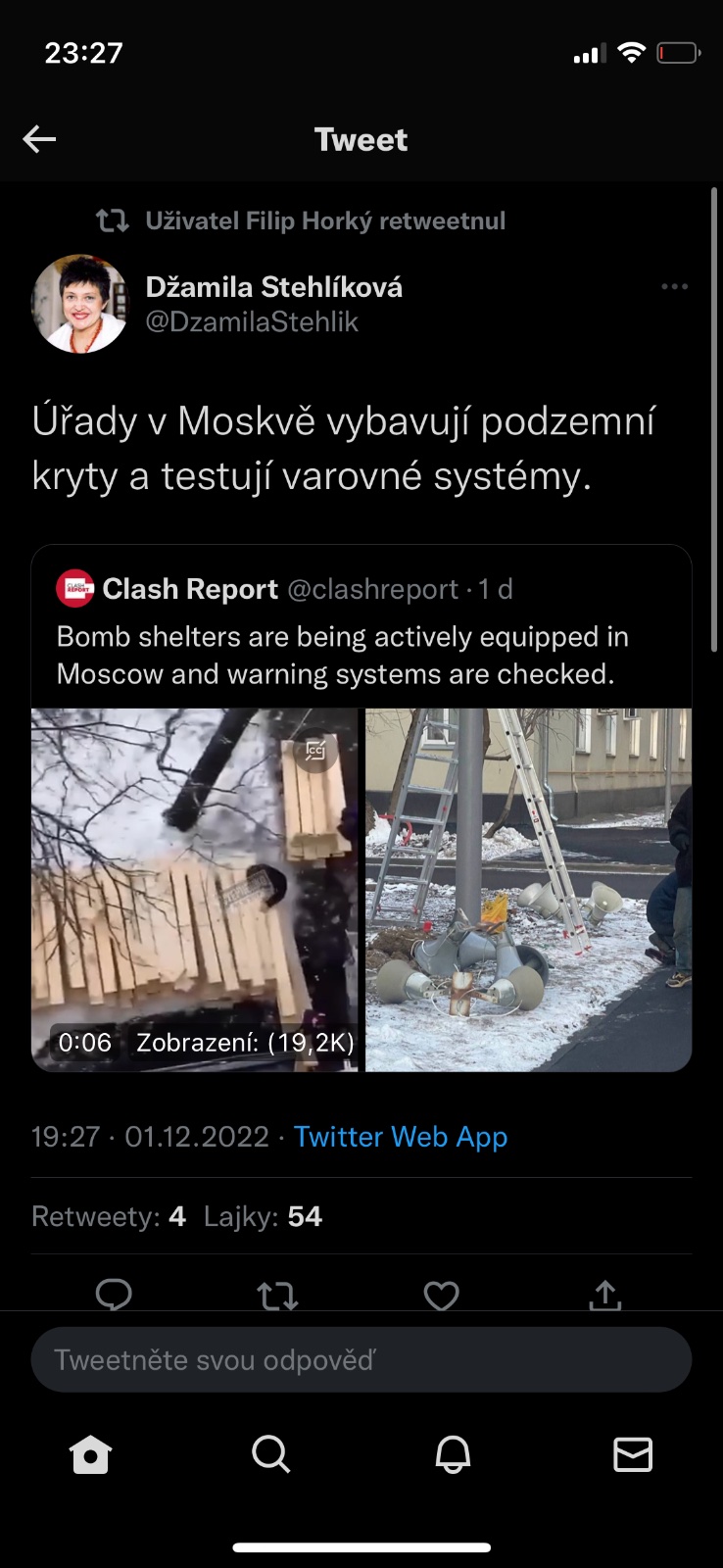723x1568 pixels.
Task: Open the three-dot tweet options menu
Action: click(x=674, y=287)
